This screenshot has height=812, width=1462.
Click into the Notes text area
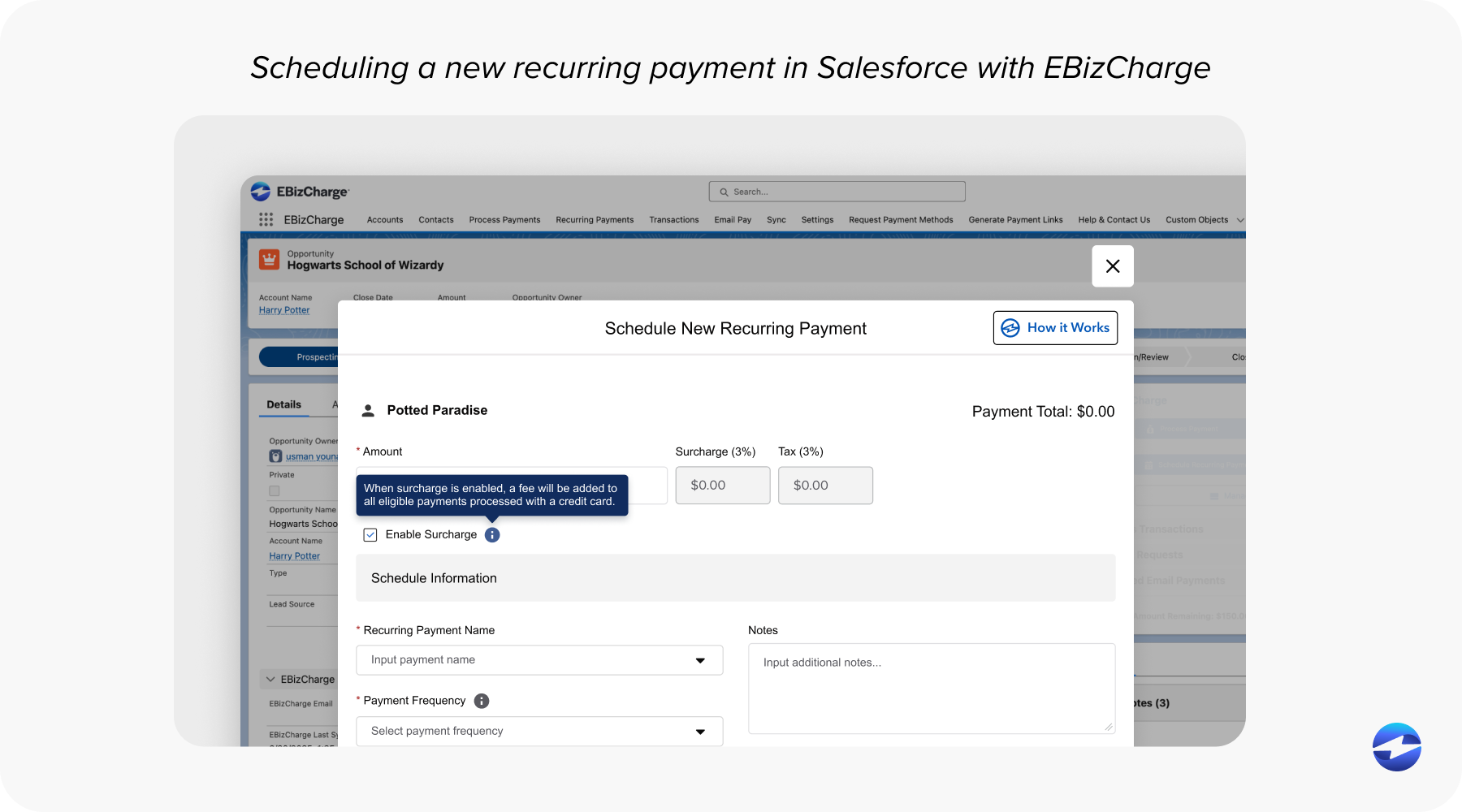(x=931, y=689)
